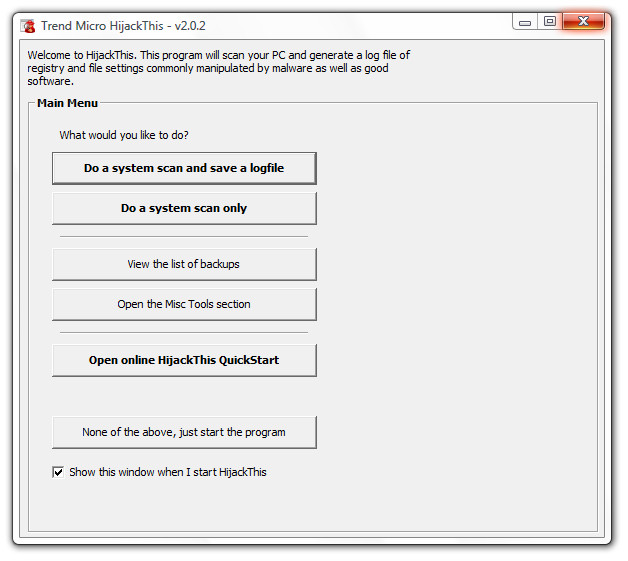
Task: Click the 'Main Menu' group label
Action: (67, 103)
